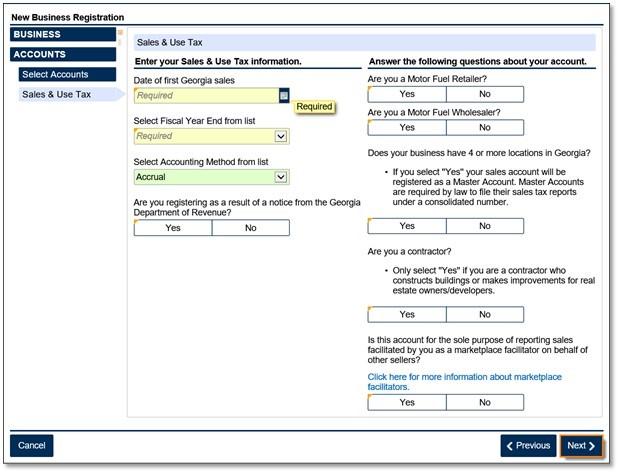Cancel the business registration
Viewport: 619px width, 473px height.
[32, 446]
